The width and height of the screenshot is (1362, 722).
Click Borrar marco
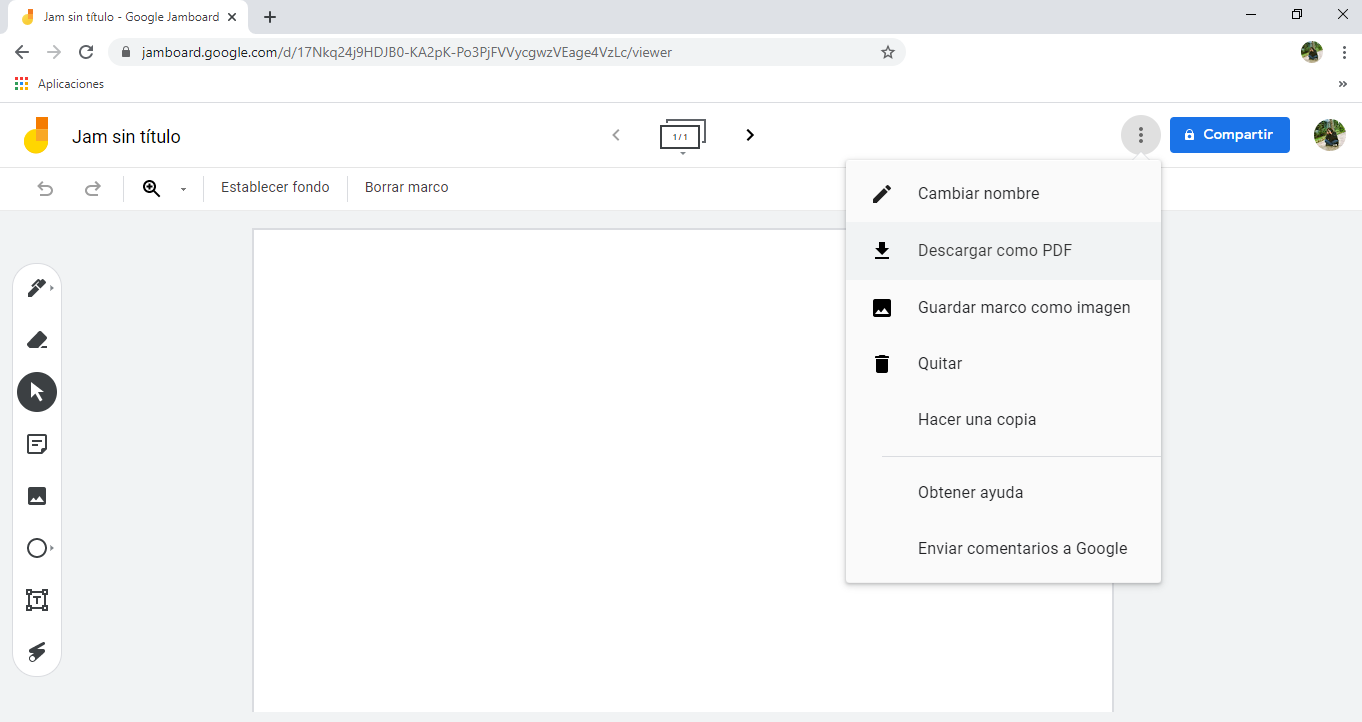[x=407, y=187]
